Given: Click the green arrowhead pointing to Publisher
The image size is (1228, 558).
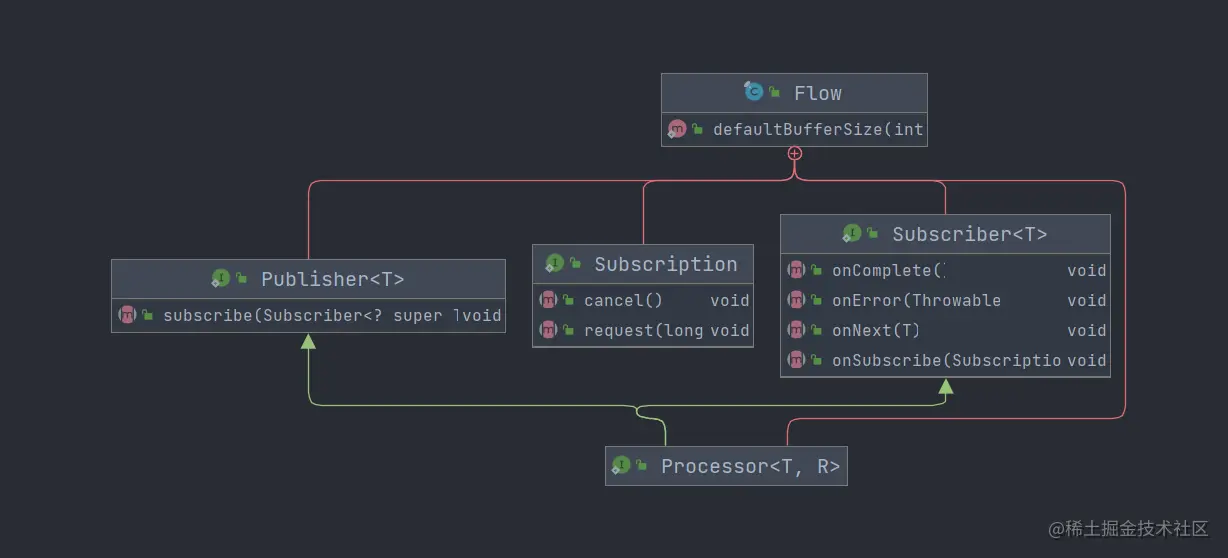Looking at the screenshot, I should click(x=308, y=341).
